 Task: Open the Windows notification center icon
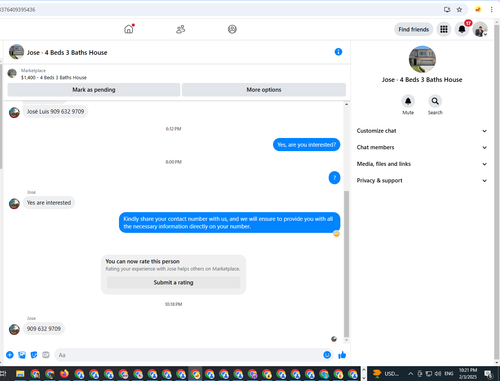pos(489,374)
